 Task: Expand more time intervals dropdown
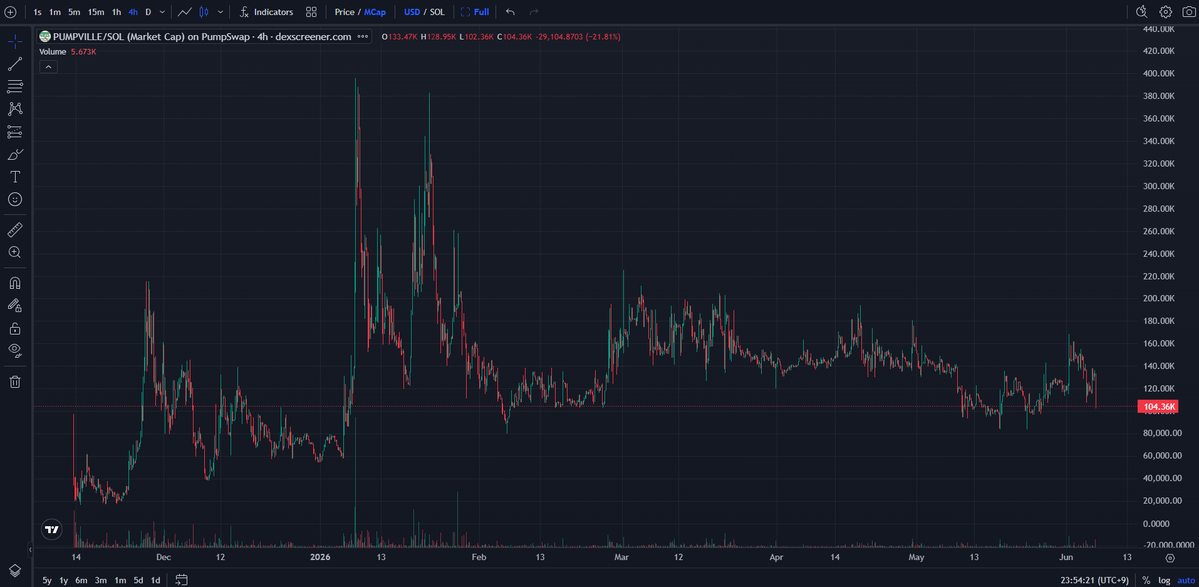pos(162,12)
